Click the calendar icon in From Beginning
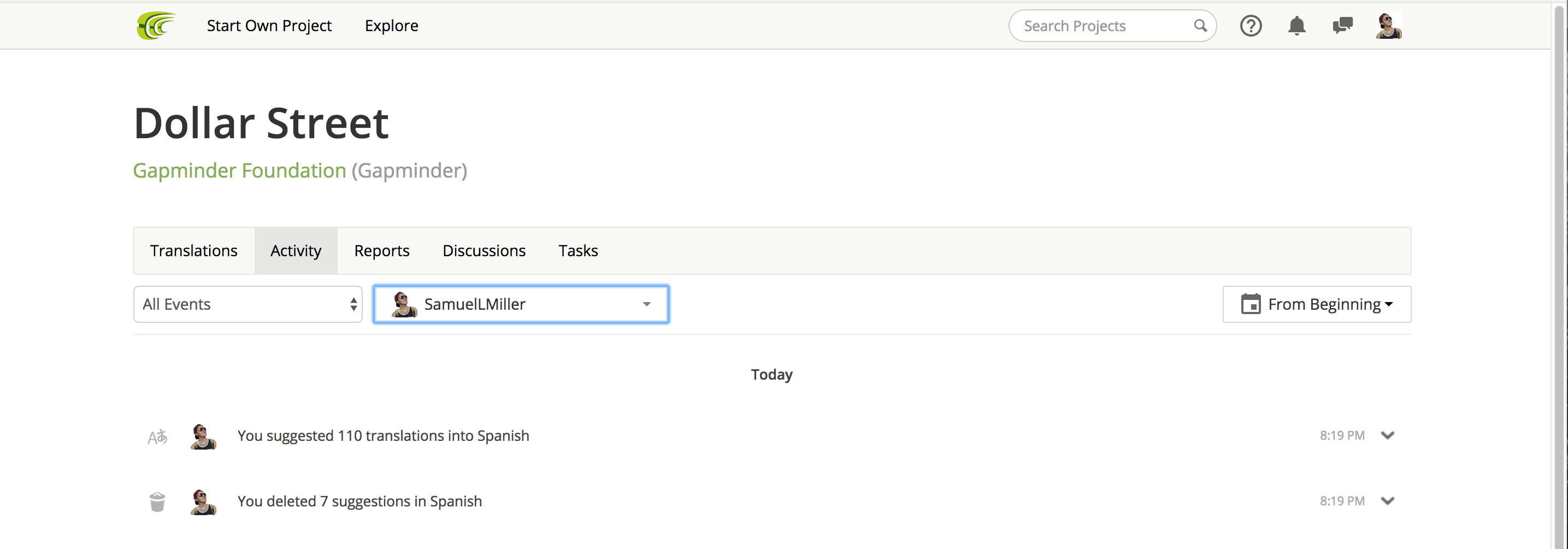Viewport: 1568px width, 549px height. 1250,304
